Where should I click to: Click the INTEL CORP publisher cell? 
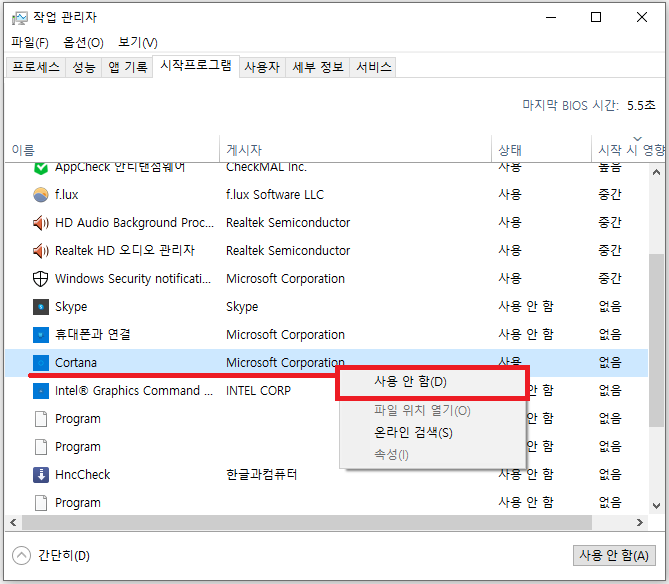(258, 391)
